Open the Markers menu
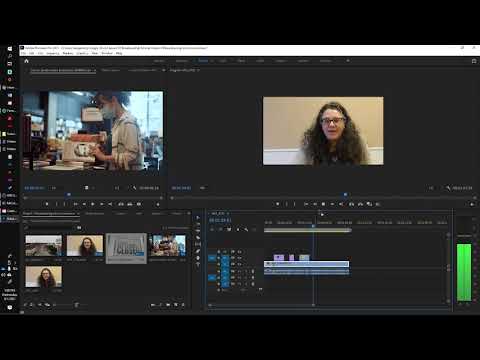This screenshot has height=360, width=480. pos(68,53)
